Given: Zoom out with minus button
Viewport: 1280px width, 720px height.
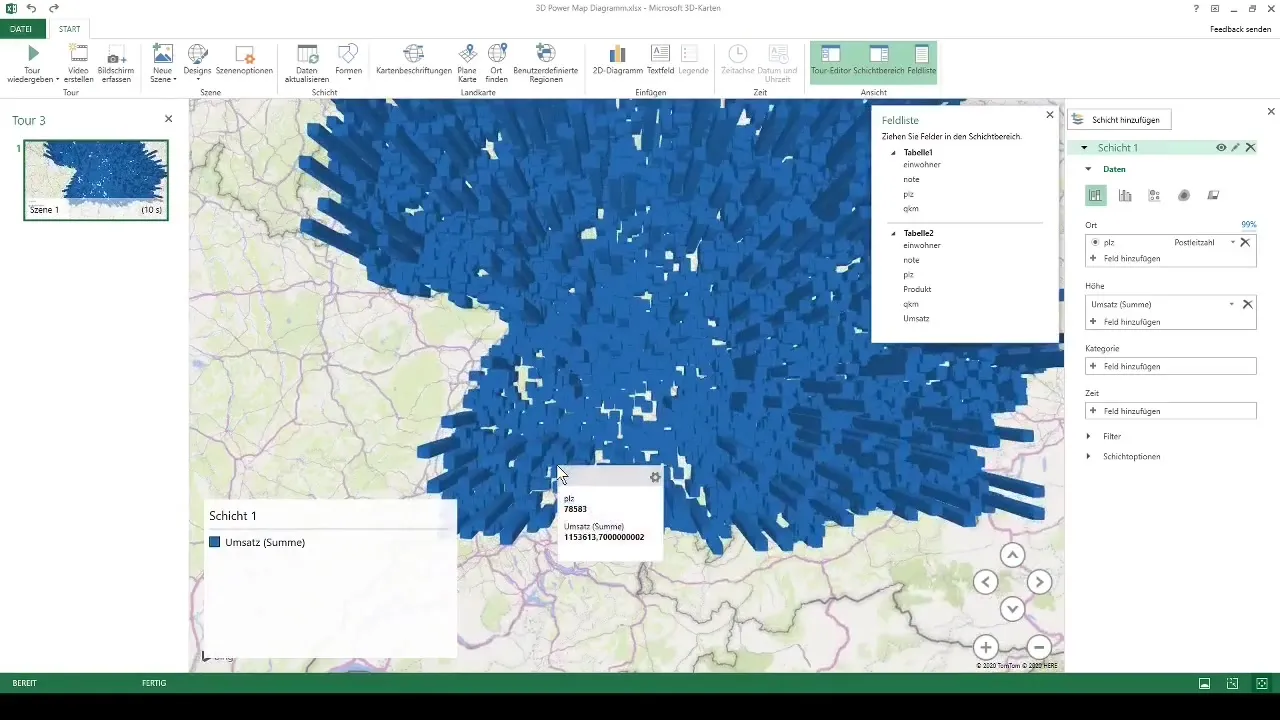Looking at the screenshot, I should (1038, 646).
